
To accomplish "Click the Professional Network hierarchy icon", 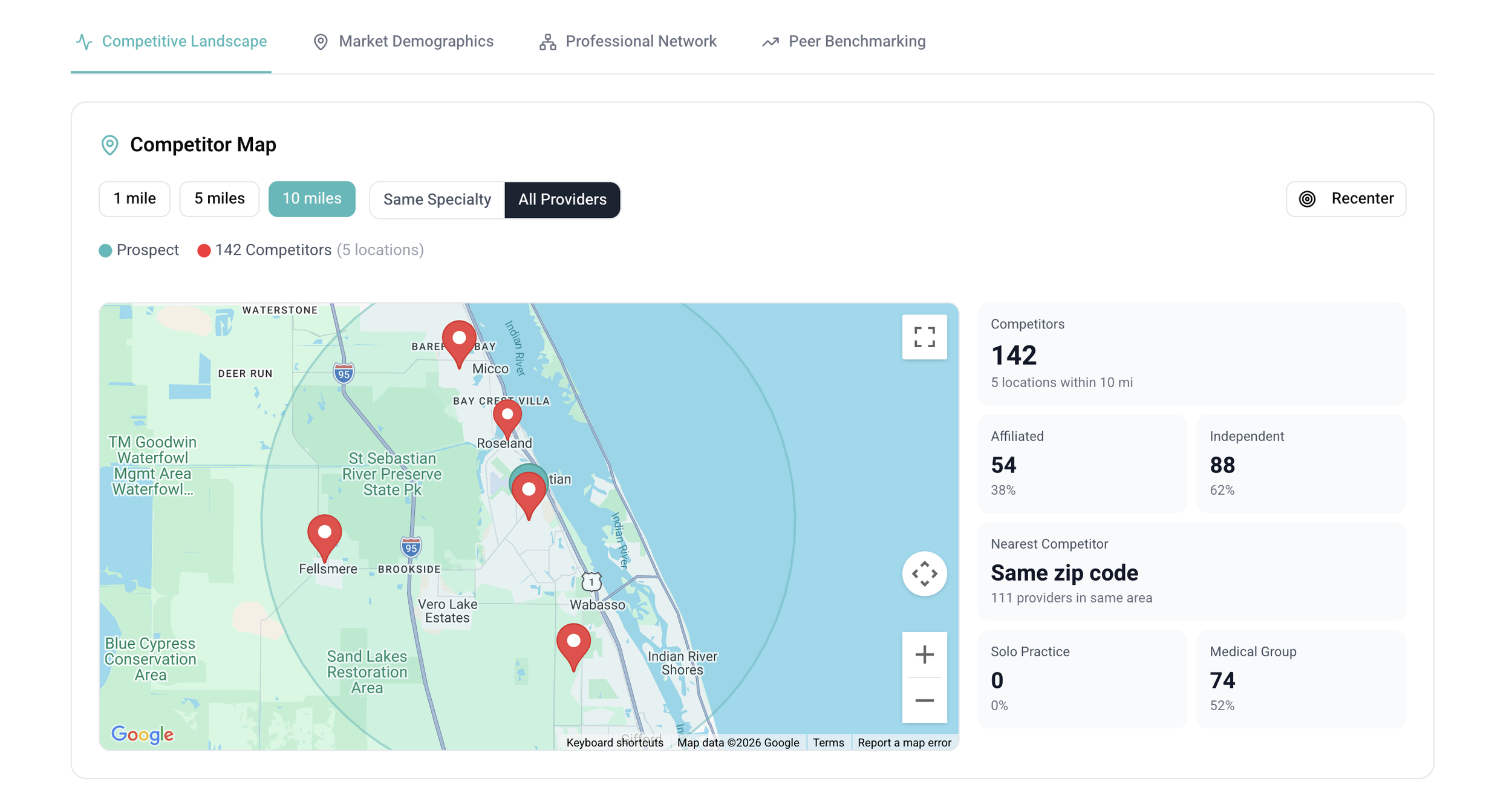I will 546,41.
